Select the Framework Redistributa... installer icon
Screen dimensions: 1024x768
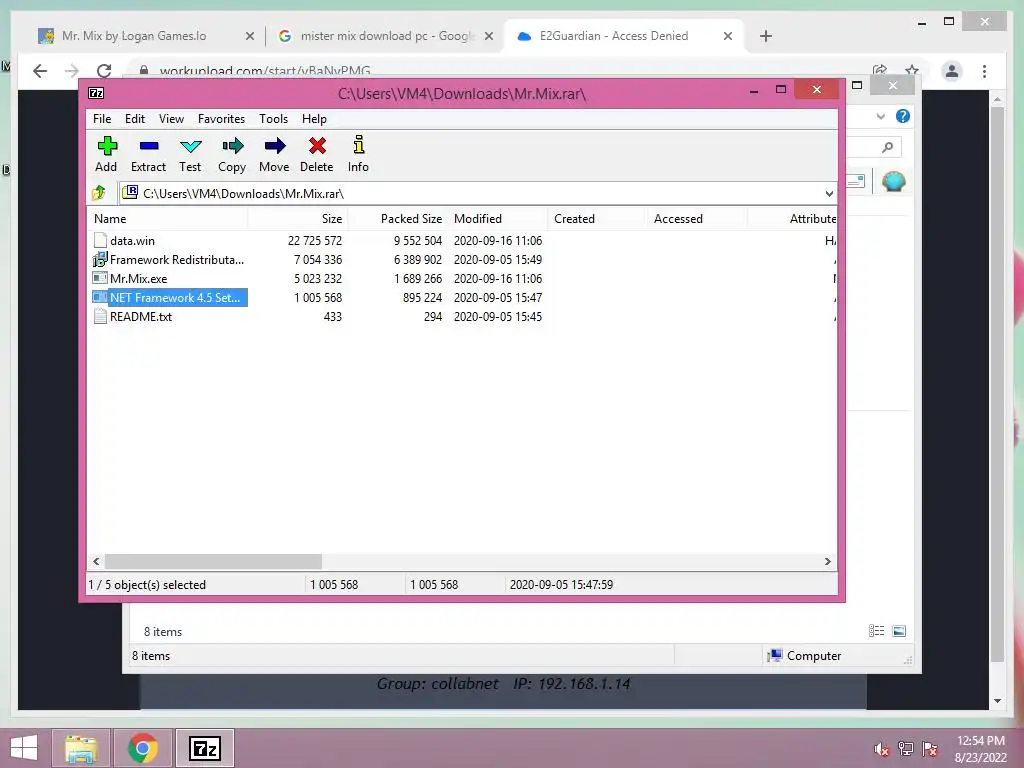pos(100,259)
